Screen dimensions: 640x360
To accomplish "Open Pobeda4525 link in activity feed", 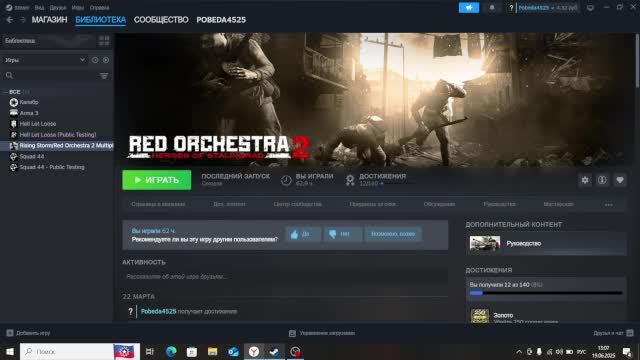I will click(x=158, y=311).
